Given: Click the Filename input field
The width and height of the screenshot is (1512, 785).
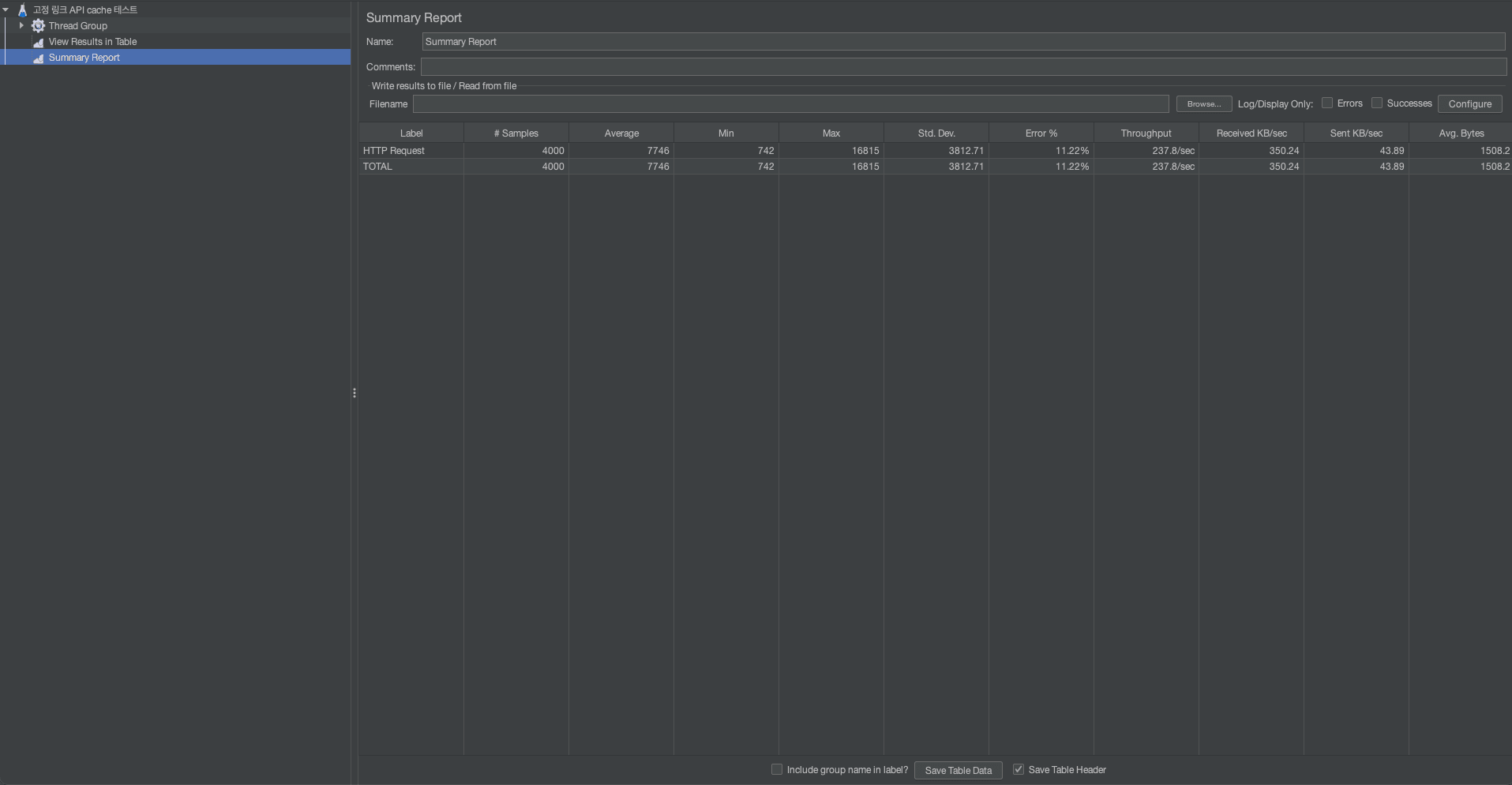Looking at the screenshot, I should click(790, 103).
